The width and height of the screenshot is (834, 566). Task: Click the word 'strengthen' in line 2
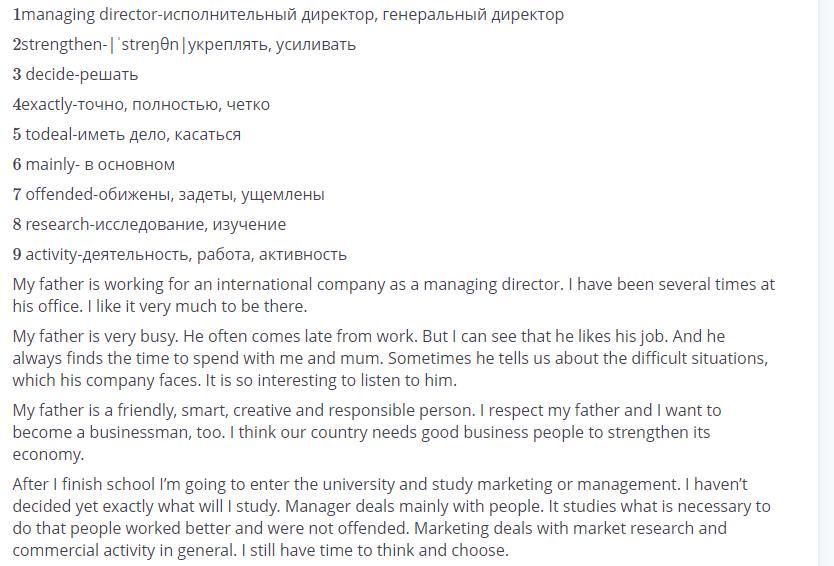(x=61, y=44)
